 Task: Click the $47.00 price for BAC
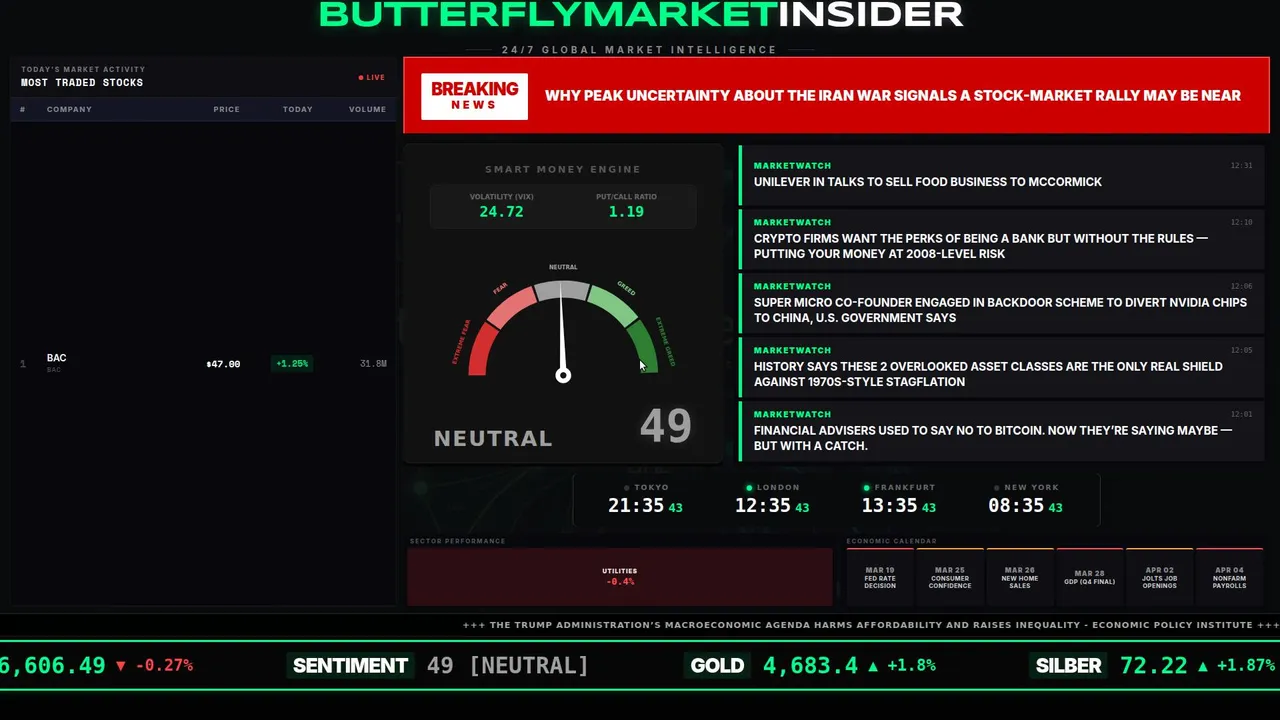tap(223, 364)
